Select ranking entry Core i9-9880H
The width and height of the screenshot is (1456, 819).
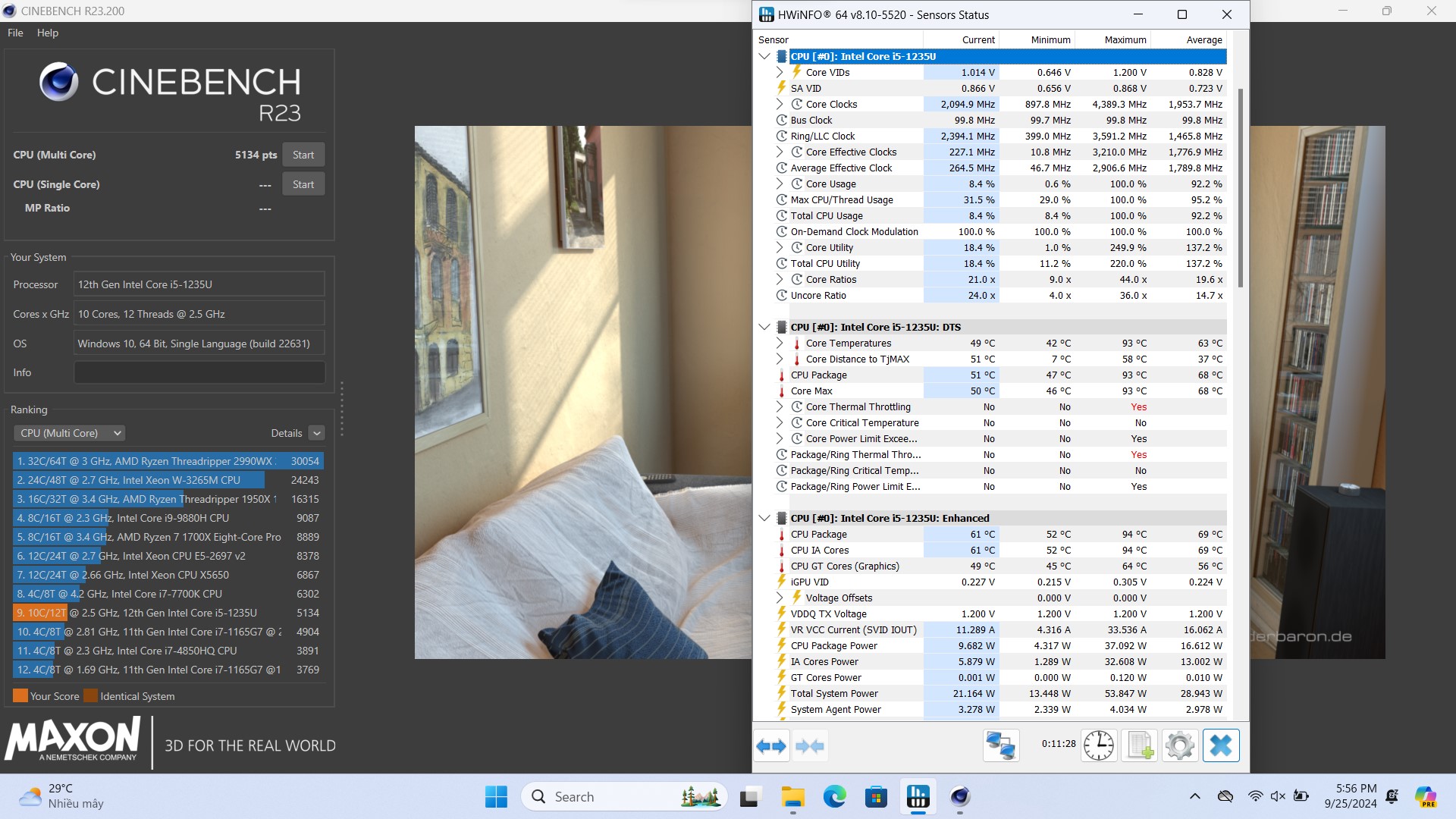(168, 518)
